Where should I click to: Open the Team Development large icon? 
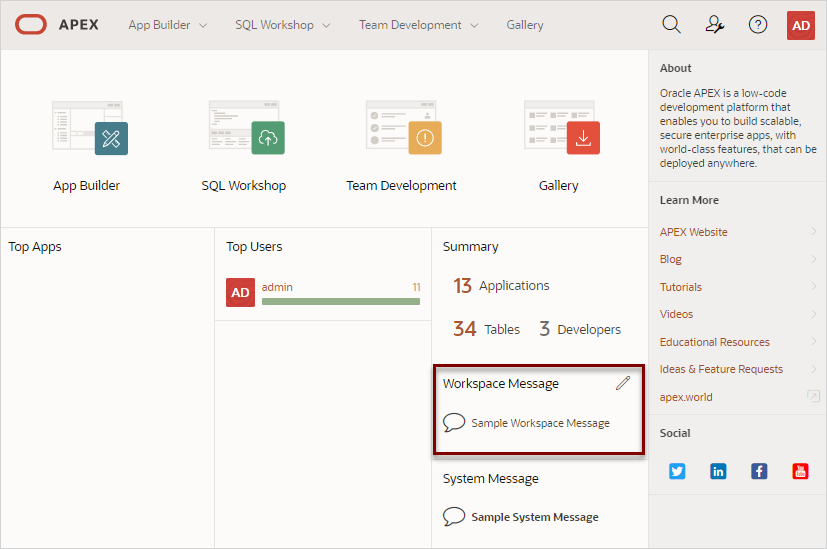click(404, 128)
